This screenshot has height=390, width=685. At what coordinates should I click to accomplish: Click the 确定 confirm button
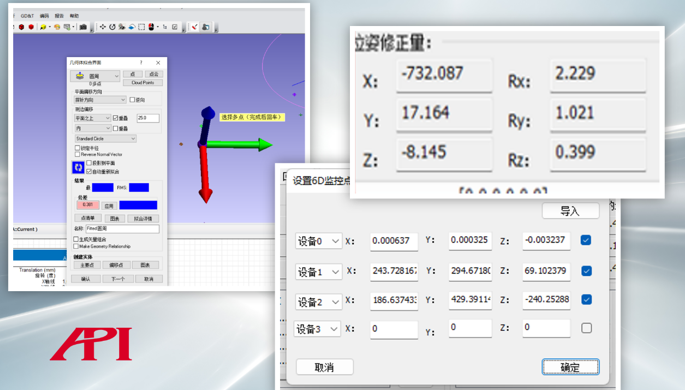click(571, 367)
